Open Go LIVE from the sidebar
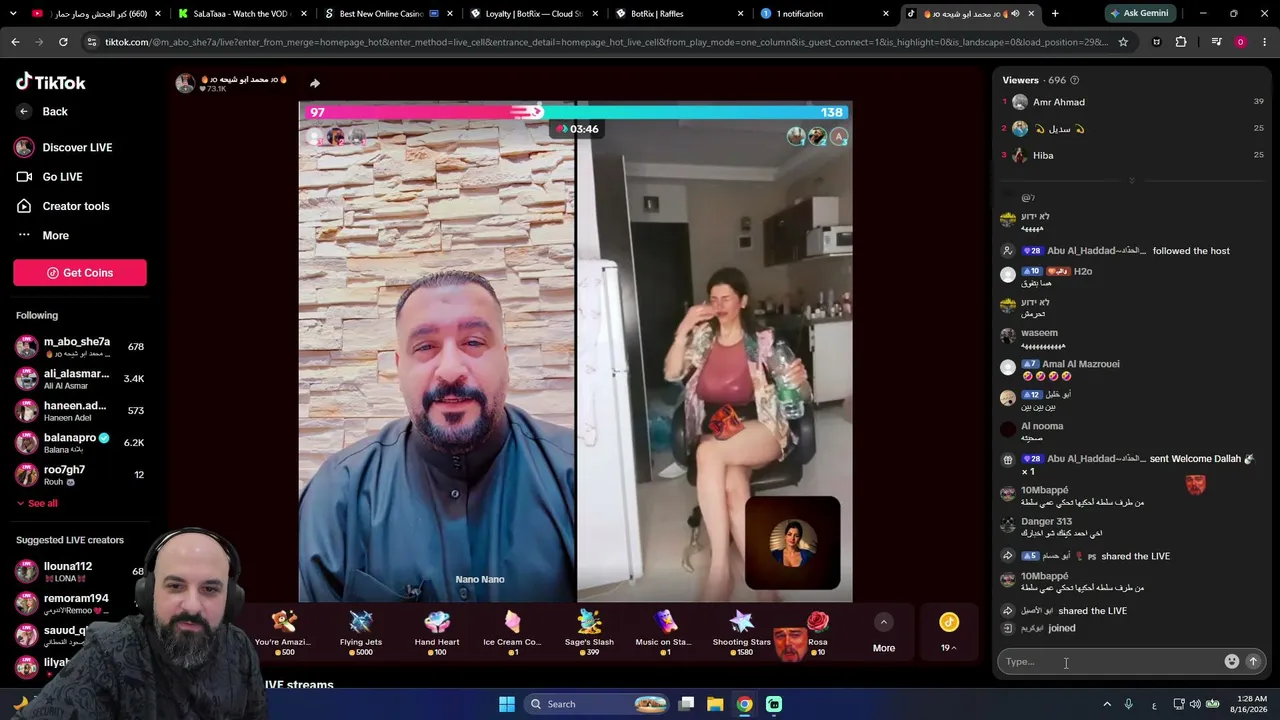 tap(62, 177)
